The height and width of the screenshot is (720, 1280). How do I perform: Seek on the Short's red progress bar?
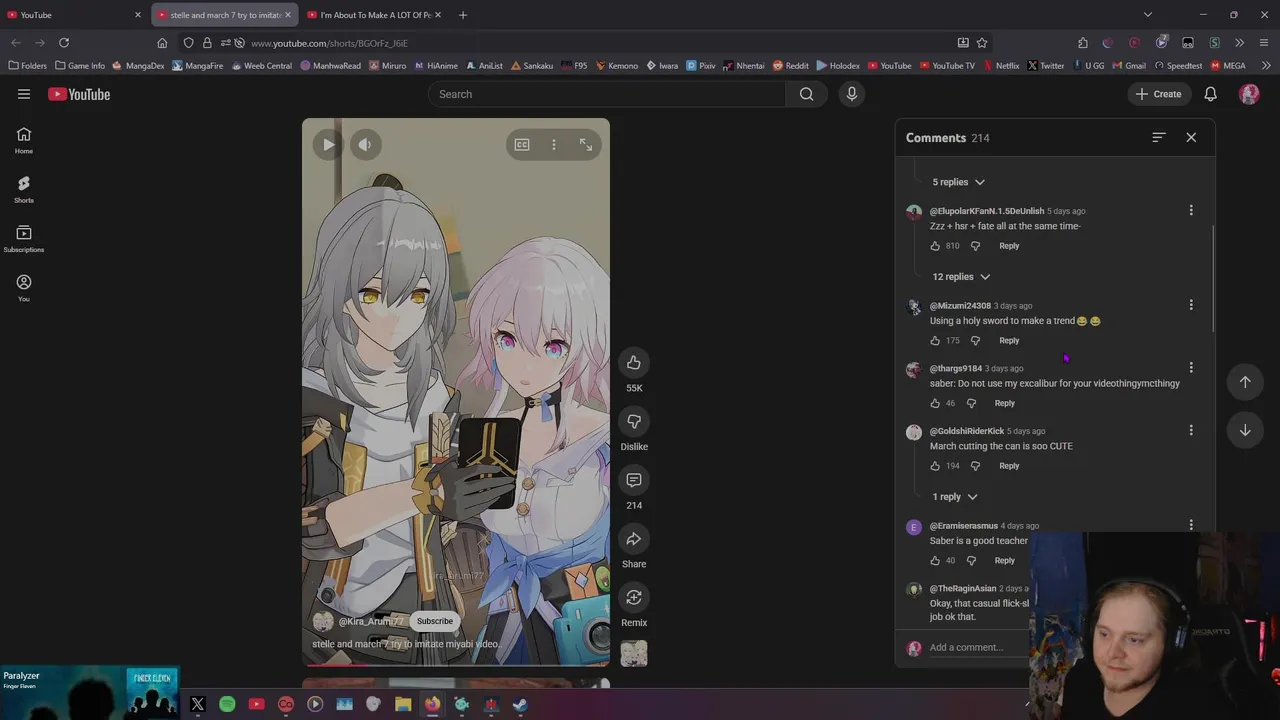click(456, 664)
